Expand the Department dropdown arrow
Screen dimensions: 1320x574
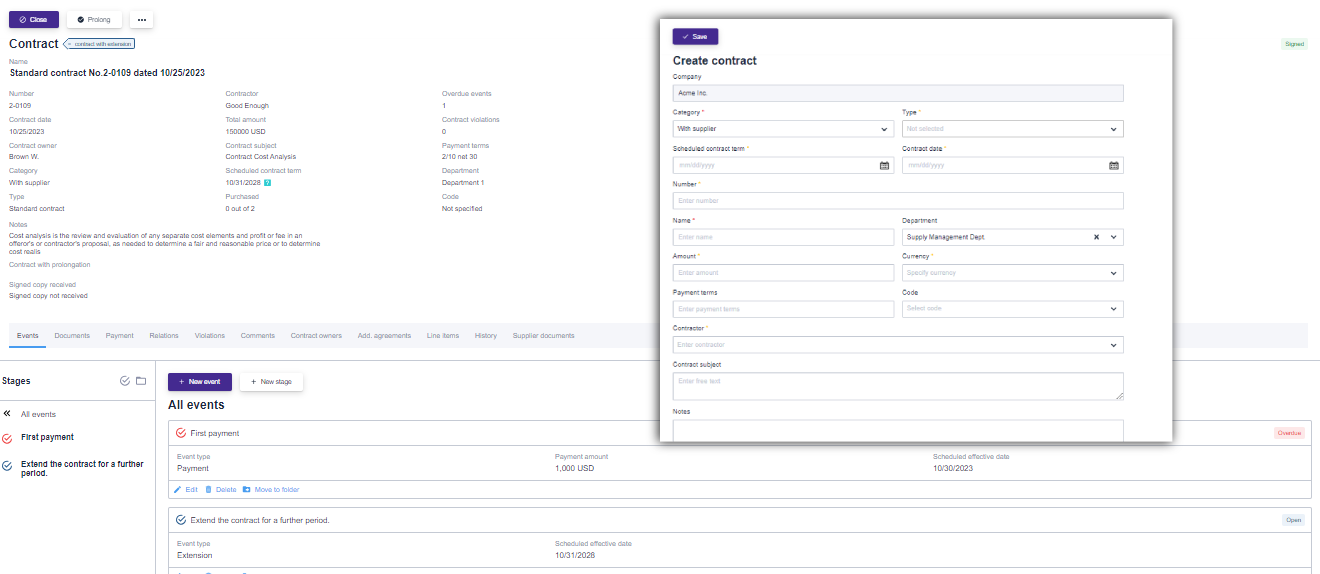1114,237
